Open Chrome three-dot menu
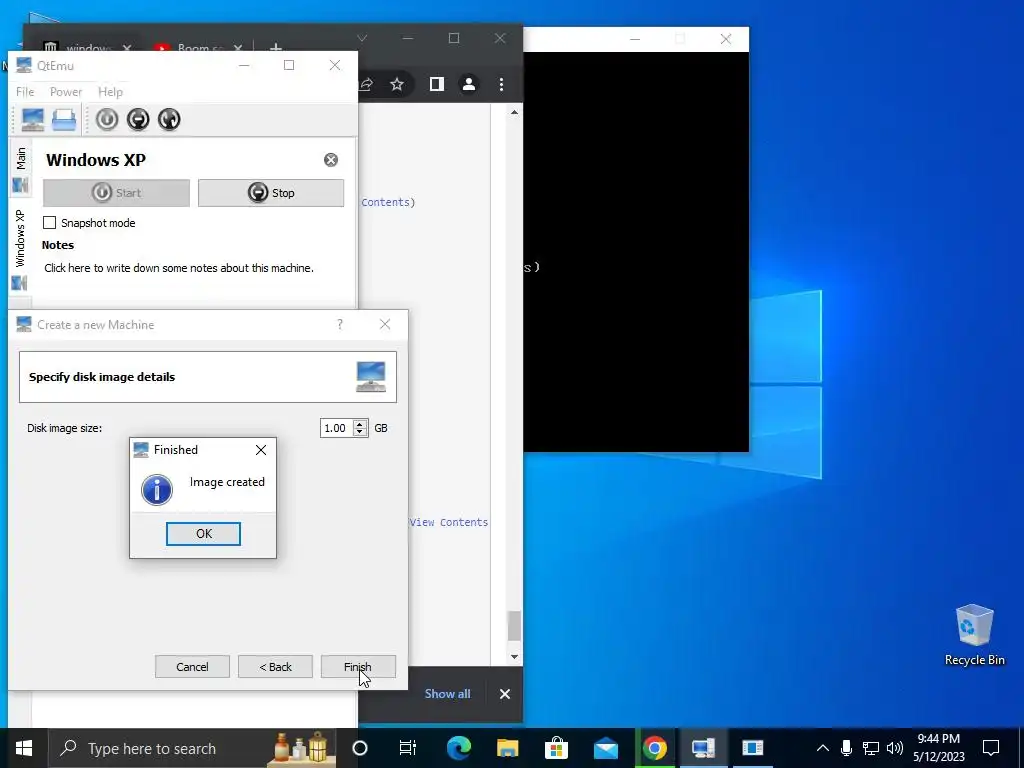 point(502,84)
